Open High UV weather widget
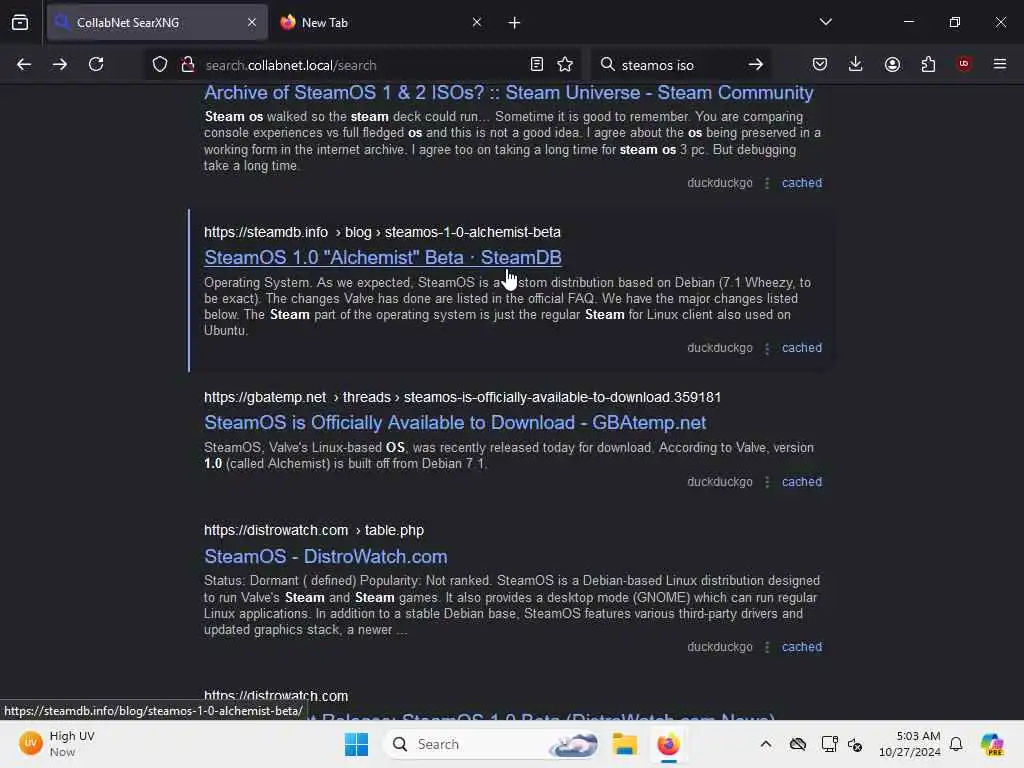Screen dimensions: 1024x768 [x=57, y=744]
